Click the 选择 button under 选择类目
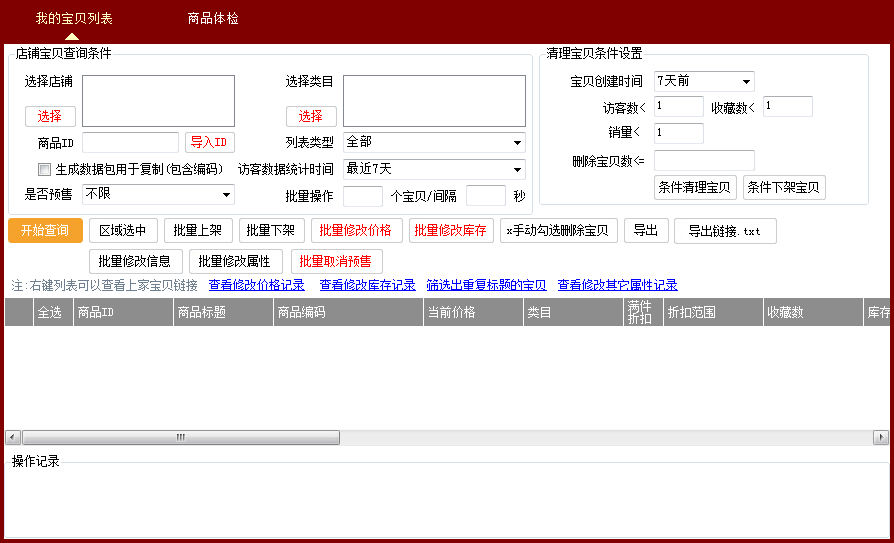894x543 pixels. [311, 116]
